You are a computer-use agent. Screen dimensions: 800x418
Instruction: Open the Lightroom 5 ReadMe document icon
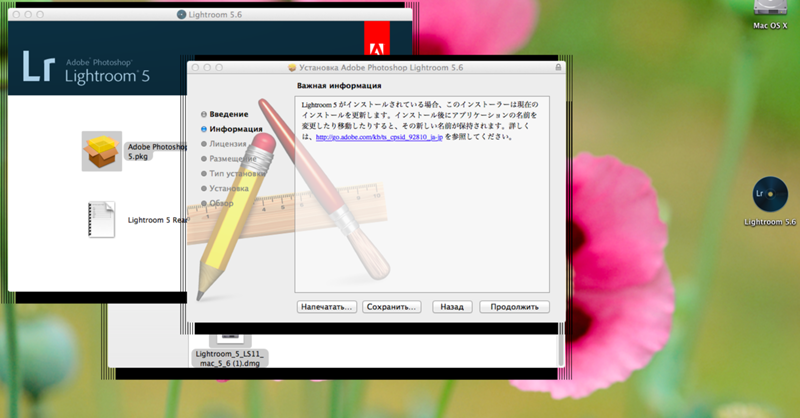click(102, 219)
